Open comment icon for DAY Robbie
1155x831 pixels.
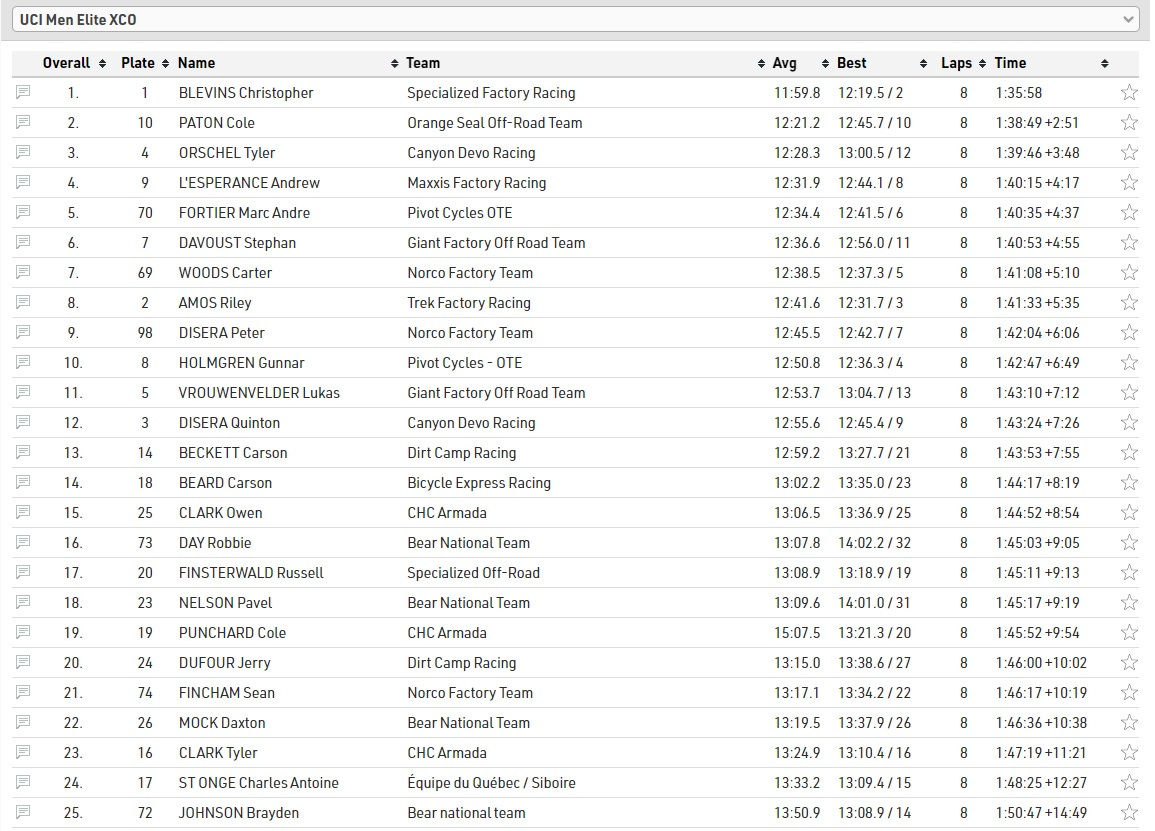(24, 542)
